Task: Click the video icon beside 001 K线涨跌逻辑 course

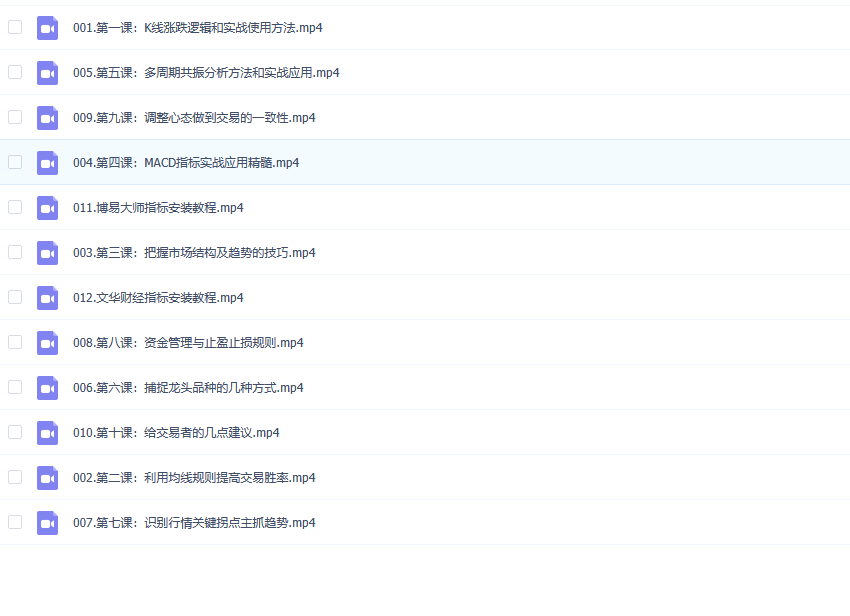Action: click(x=47, y=28)
